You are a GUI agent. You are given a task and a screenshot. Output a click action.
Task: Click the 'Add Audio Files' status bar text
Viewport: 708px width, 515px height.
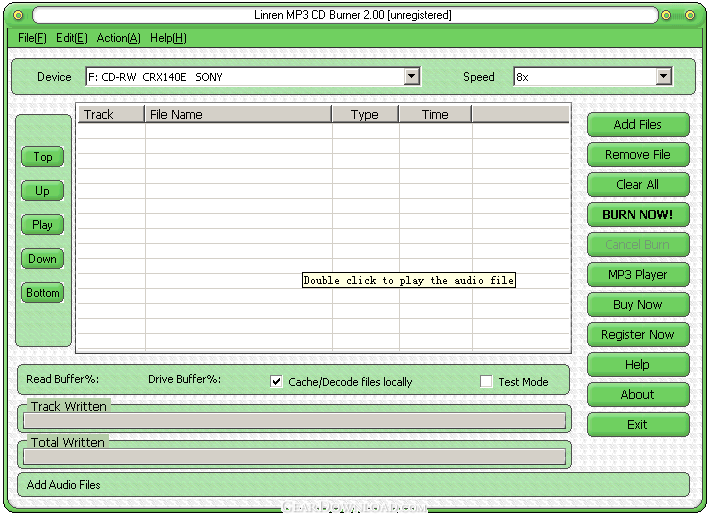tap(64, 485)
